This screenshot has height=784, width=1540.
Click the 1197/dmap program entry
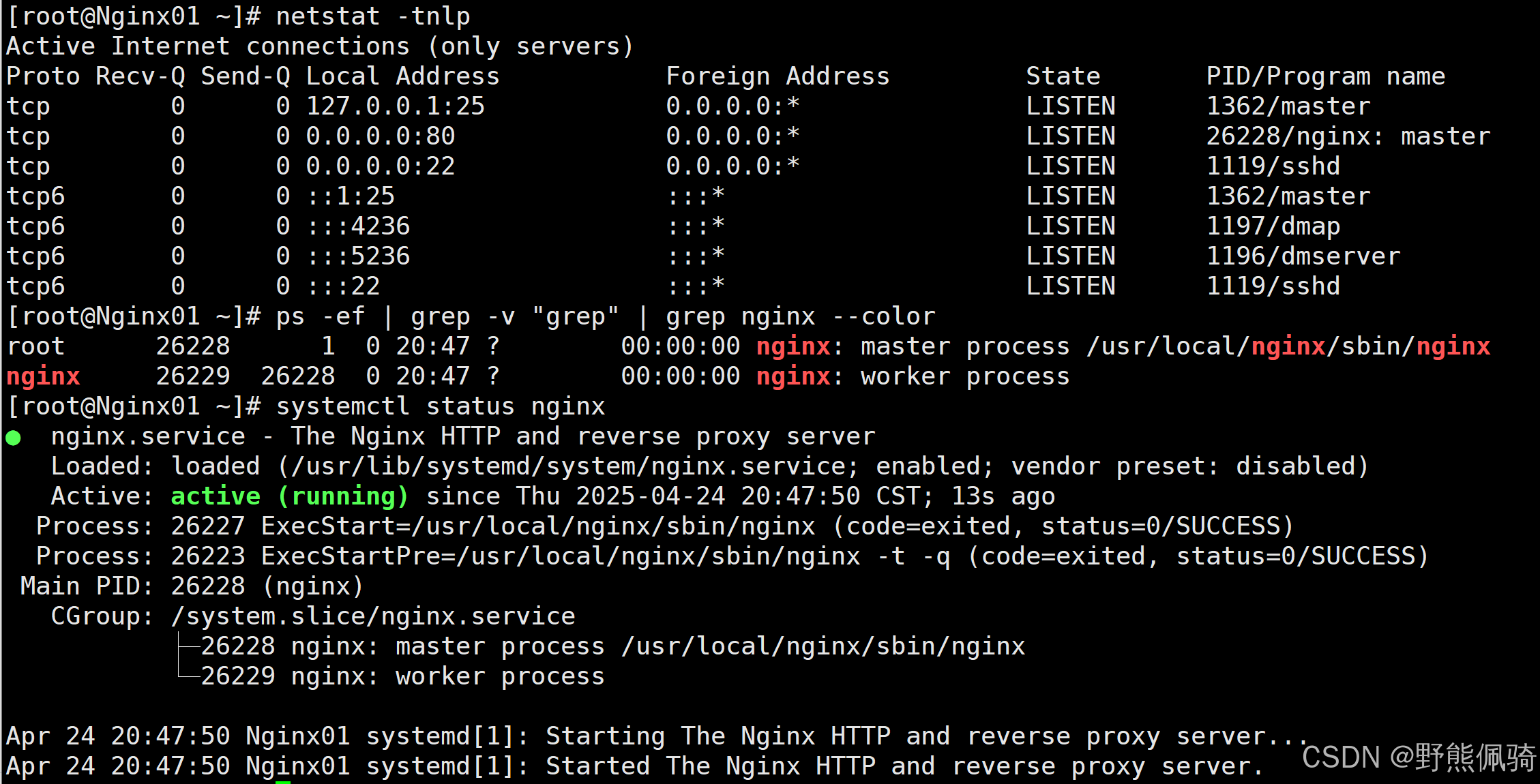click(1273, 226)
